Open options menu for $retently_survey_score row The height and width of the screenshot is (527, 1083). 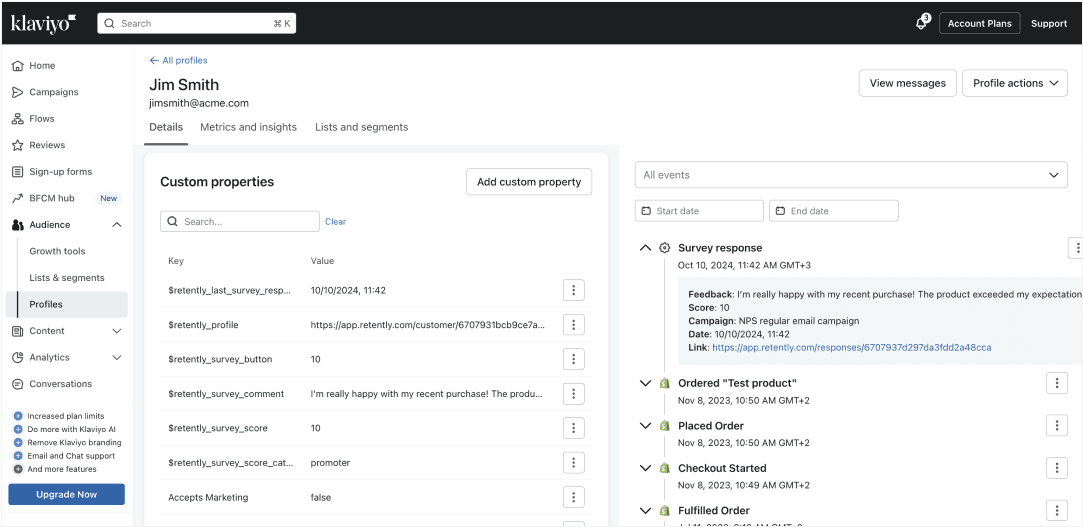pos(573,428)
